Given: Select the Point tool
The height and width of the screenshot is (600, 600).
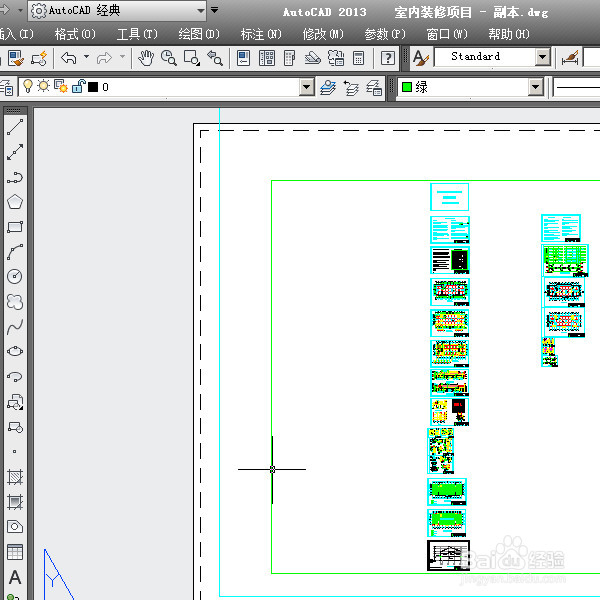Looking at the screenshot, I should [x=15, y=452].
